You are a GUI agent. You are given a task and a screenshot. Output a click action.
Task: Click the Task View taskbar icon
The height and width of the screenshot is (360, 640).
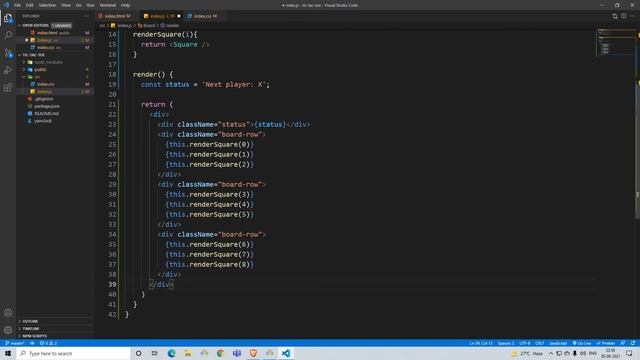154,353
